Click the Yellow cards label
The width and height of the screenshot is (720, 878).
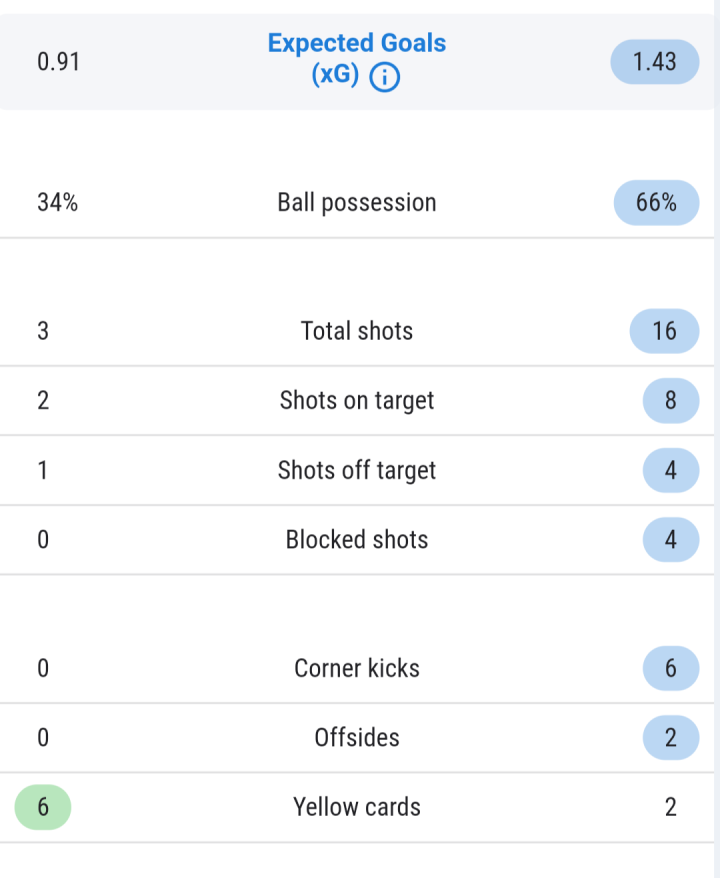coord(357,807)
